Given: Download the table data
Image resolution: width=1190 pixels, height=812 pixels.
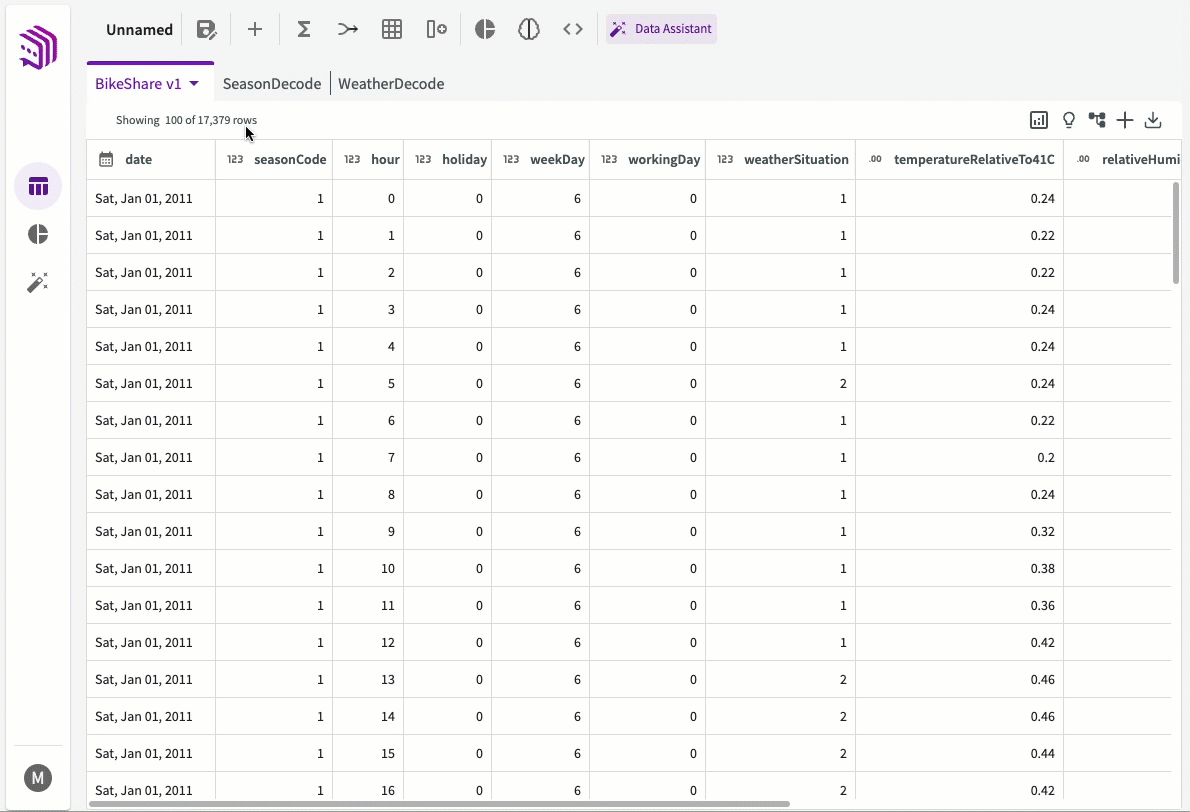Looking at the screenshot, I should [x=1153, y=120].
